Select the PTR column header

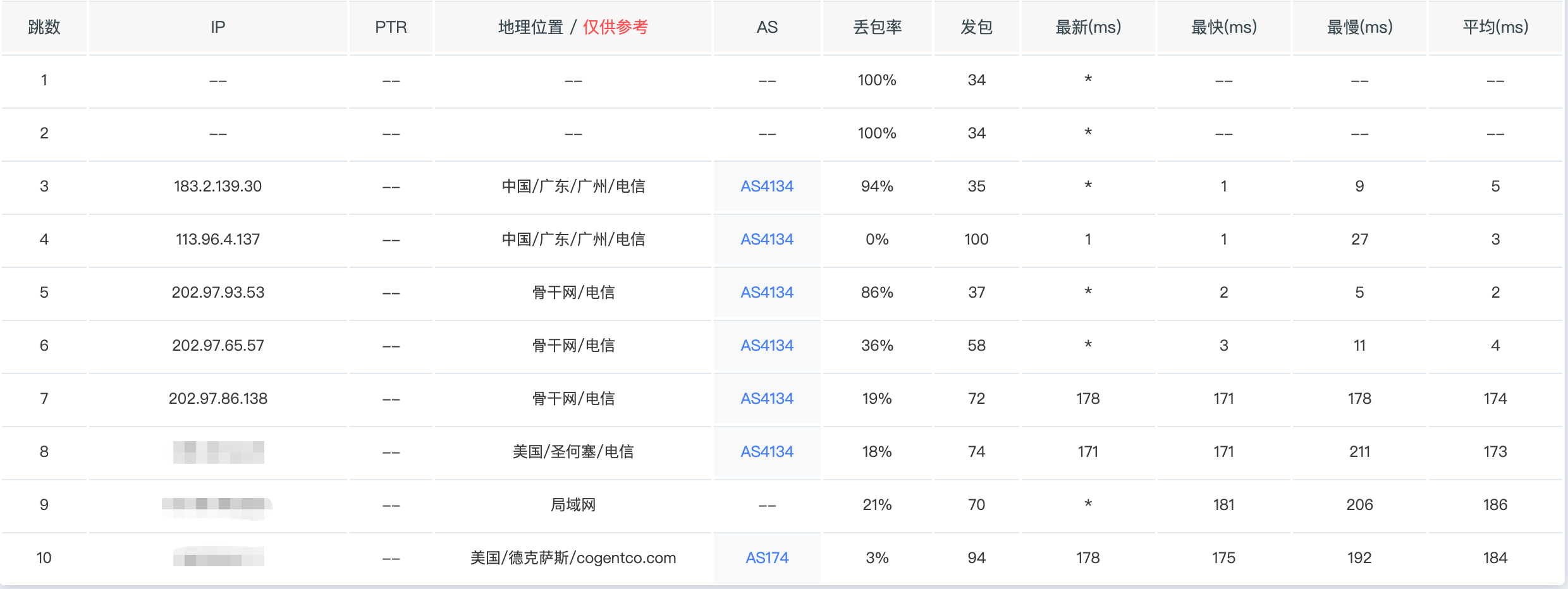(391, 27)
